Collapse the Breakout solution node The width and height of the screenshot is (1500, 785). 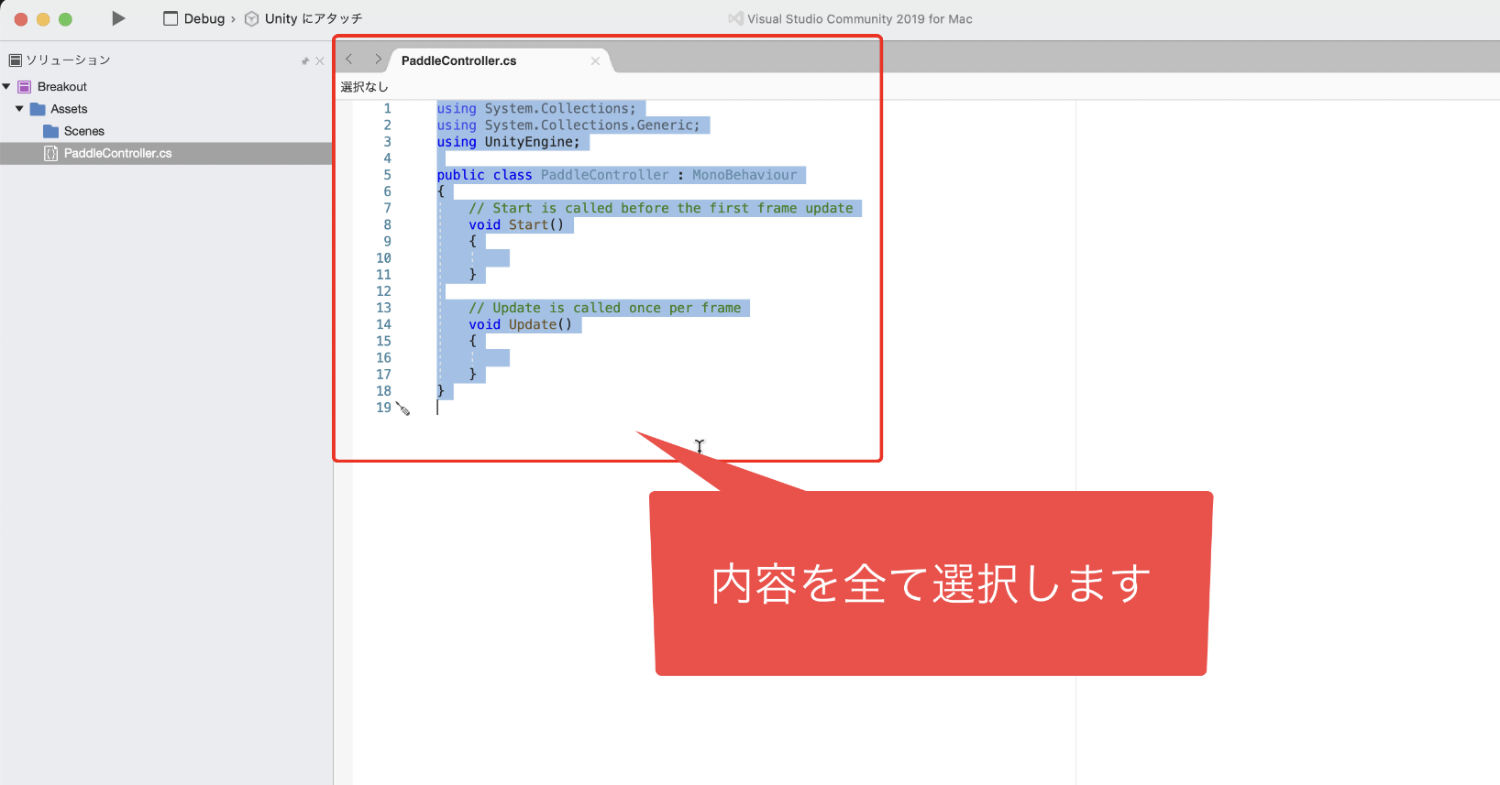(x=7, y=86)
